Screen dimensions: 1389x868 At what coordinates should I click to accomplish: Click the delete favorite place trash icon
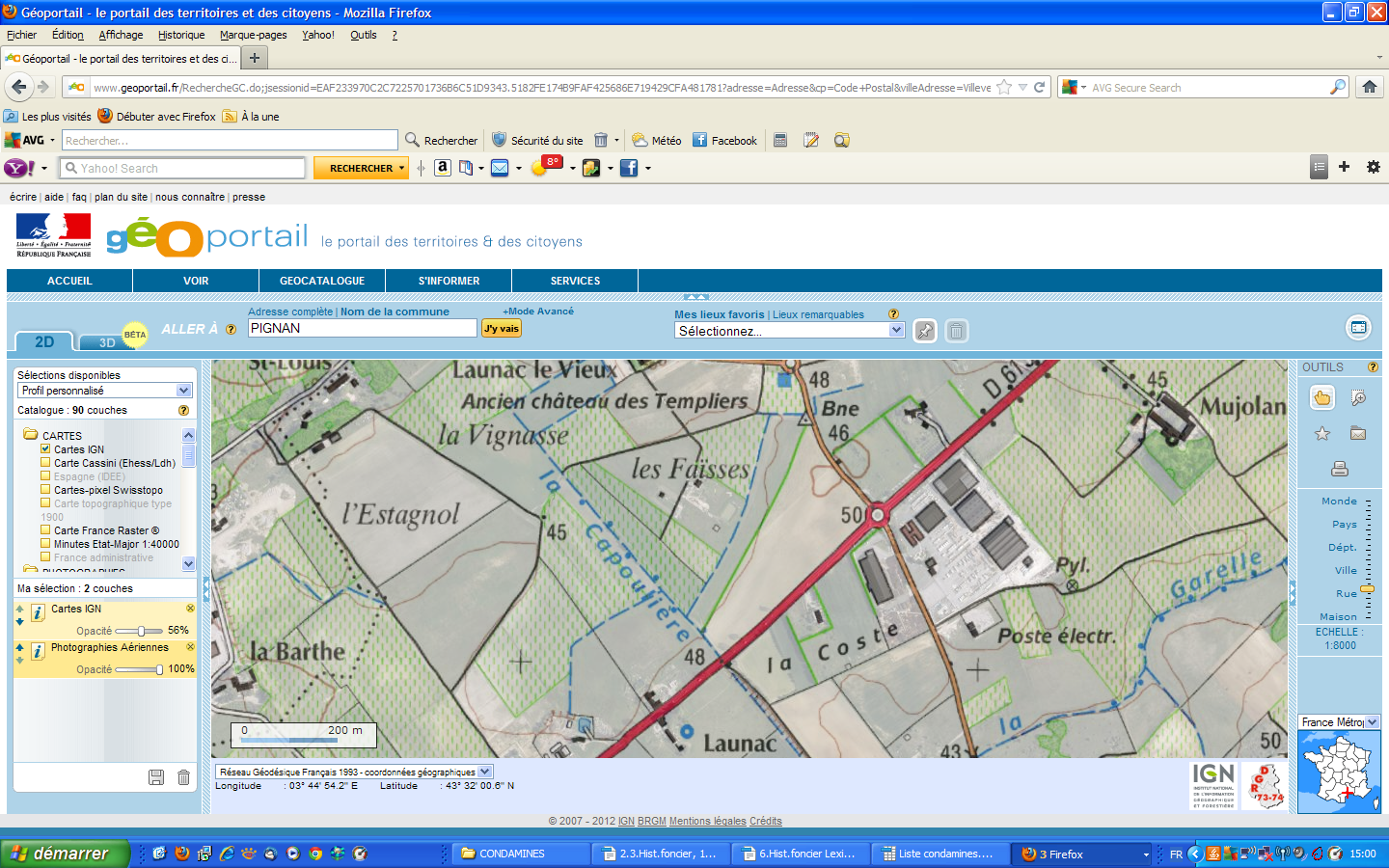956,331
